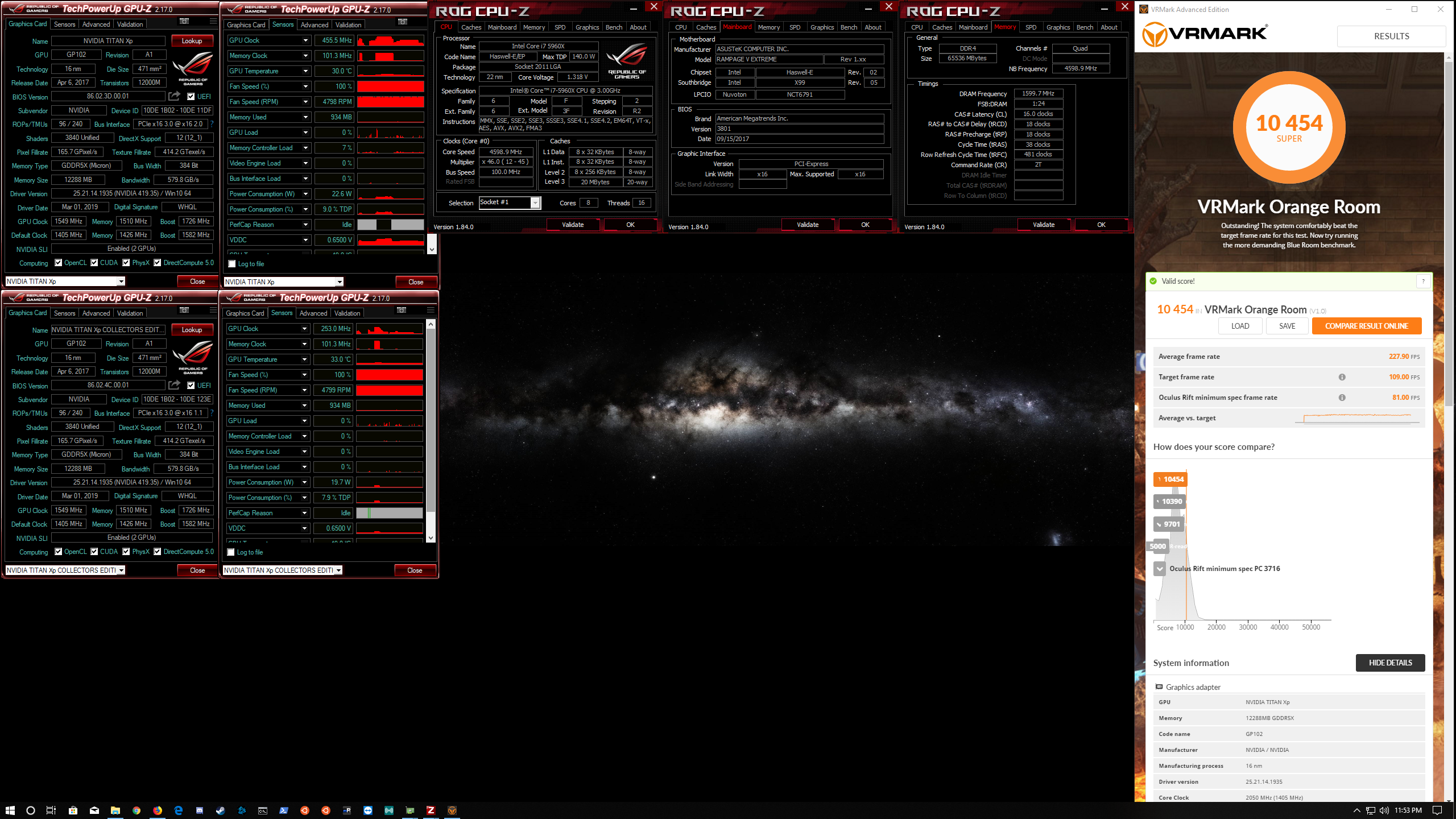This screenshot has width=1456, height=819.
Task: Click the Collectors Edition Sensors list scrollbar
Action: click(x=431, y=431)
